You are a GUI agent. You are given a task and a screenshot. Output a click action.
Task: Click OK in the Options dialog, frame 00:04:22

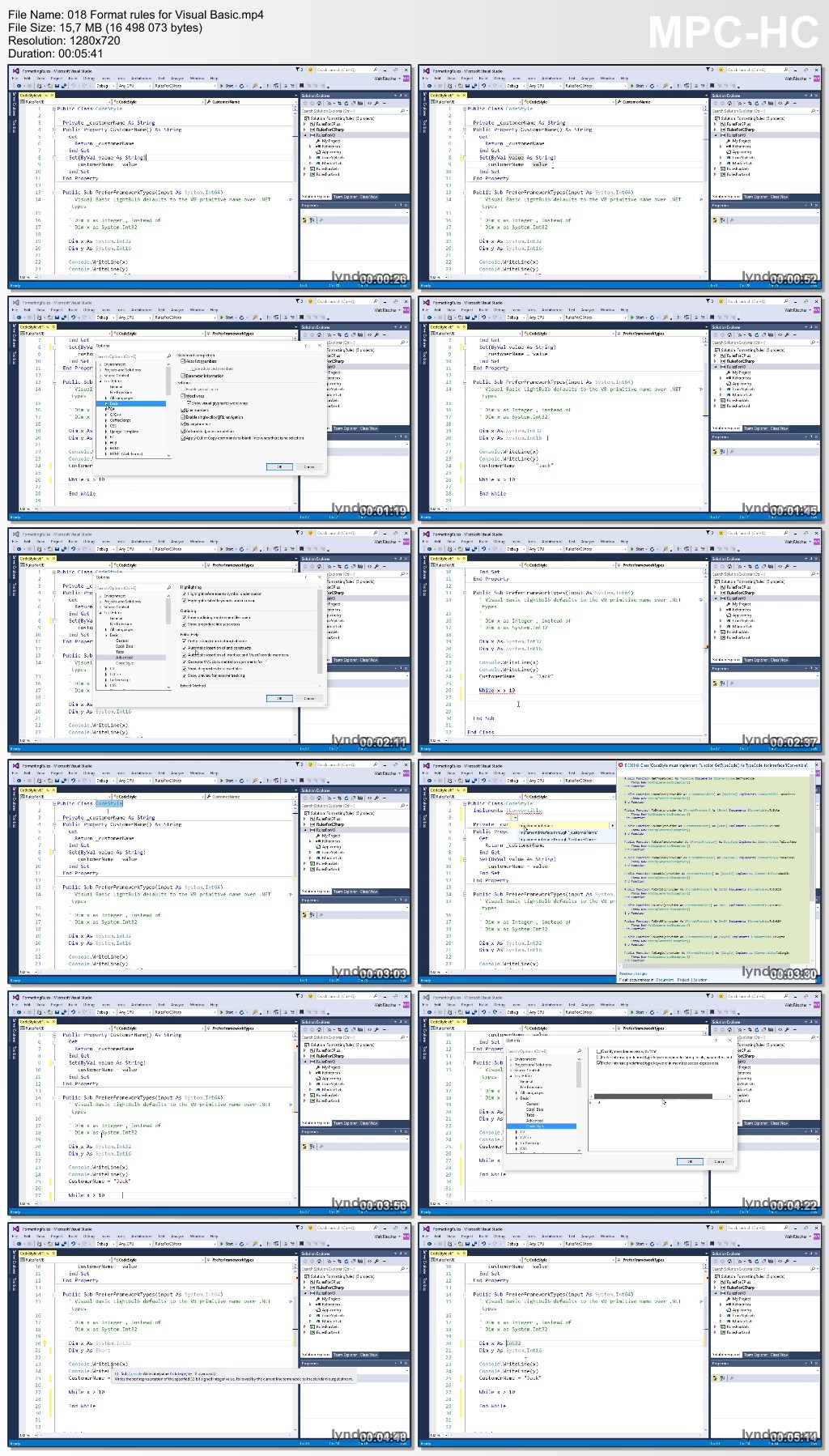point(690,1161)
